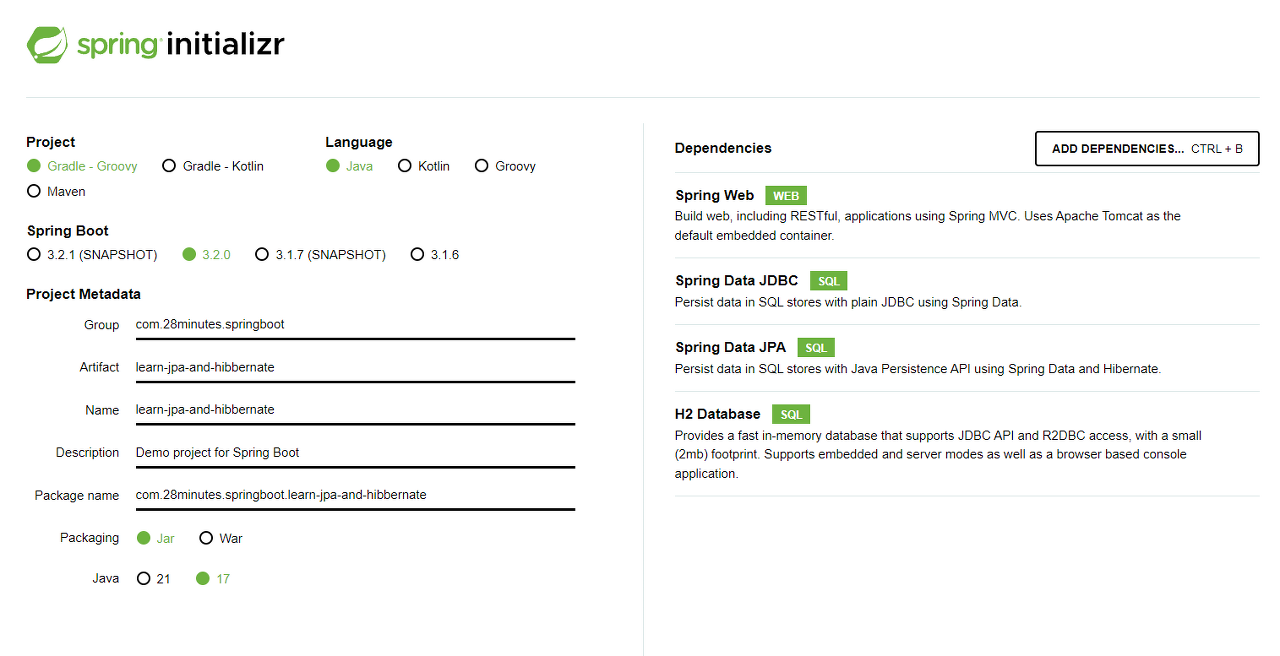Click the Spring Web dependency entry

(714, 196)
